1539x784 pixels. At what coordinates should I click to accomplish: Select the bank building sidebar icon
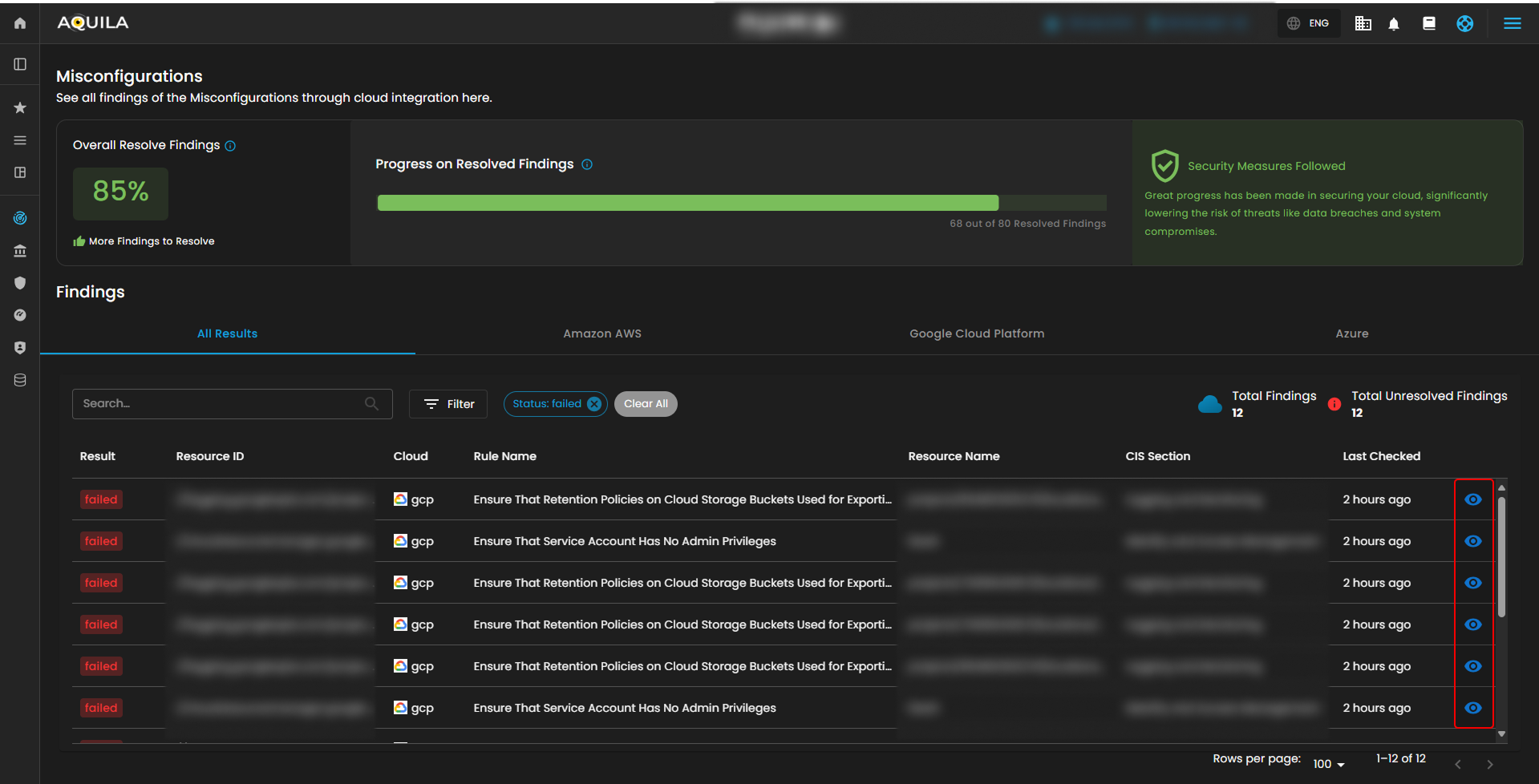[x=20, y=251]
